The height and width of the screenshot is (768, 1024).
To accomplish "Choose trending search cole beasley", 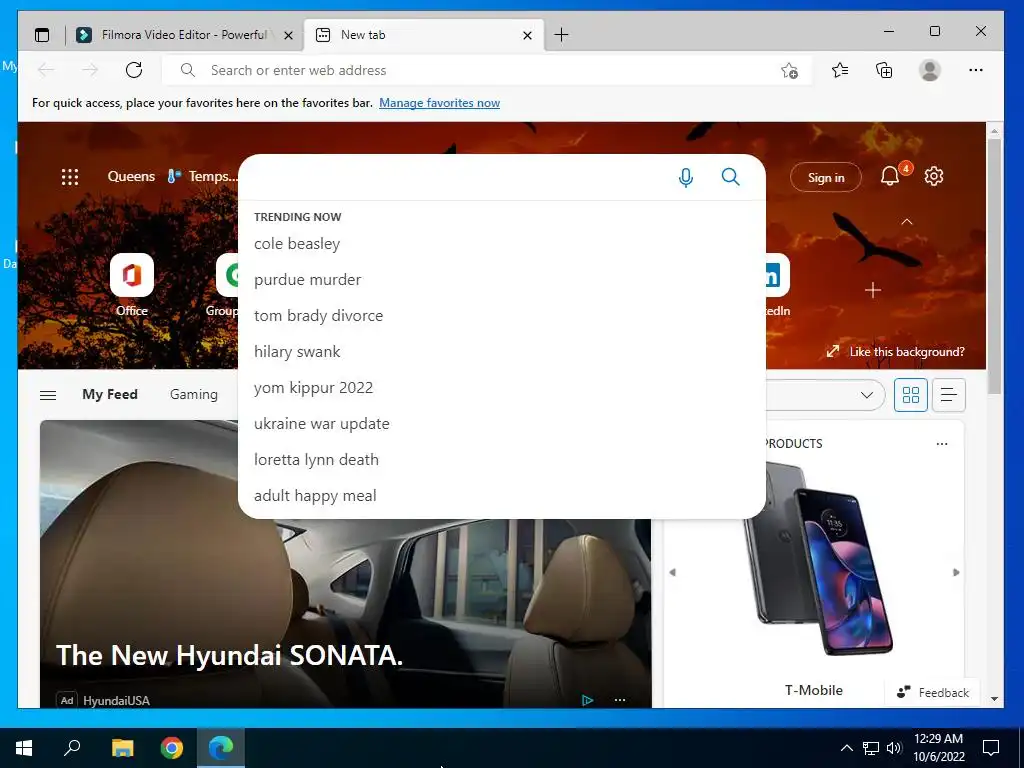I will (297, 244).
